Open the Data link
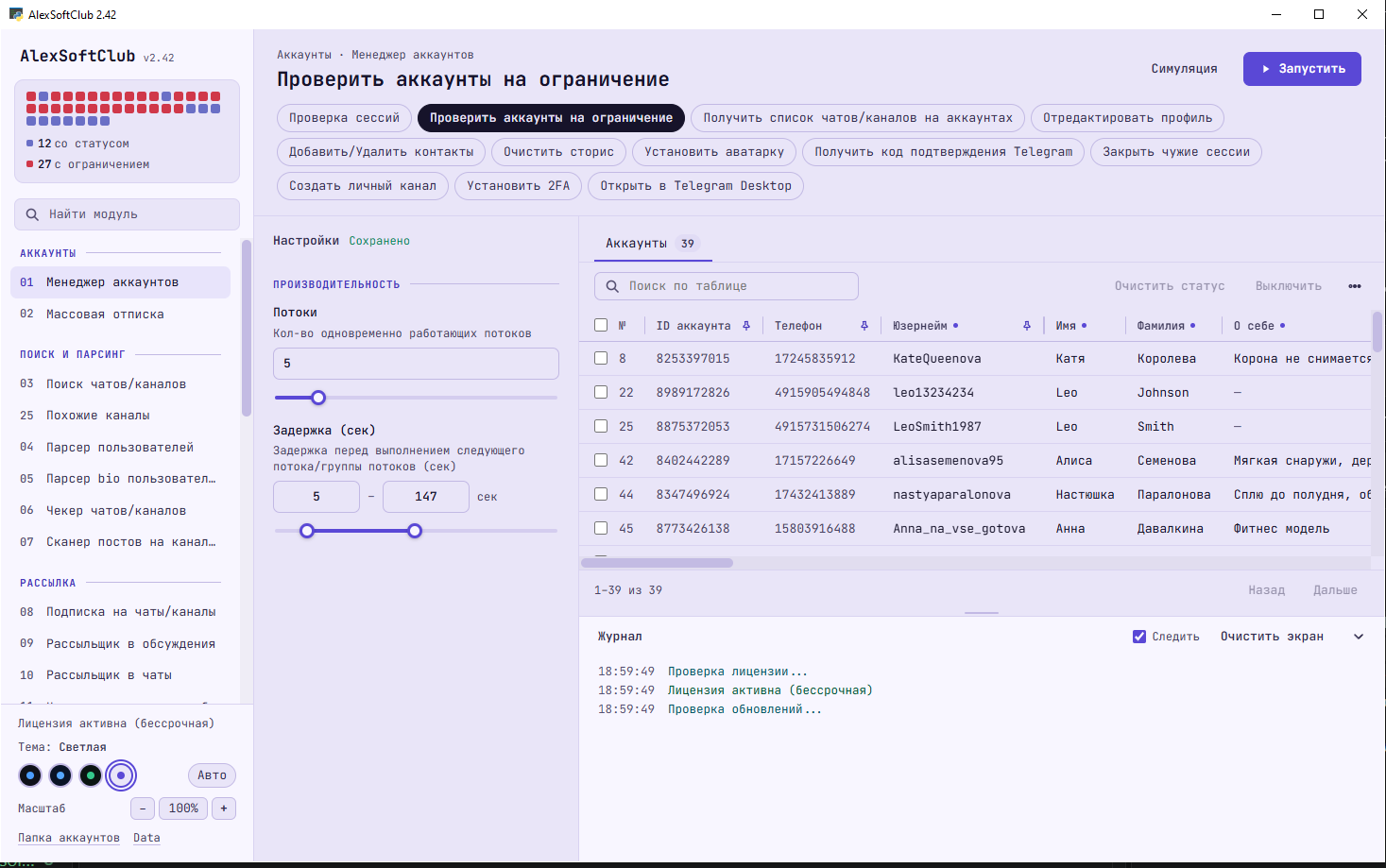This screenshot has height=868, width=1386. click(146, 838)
